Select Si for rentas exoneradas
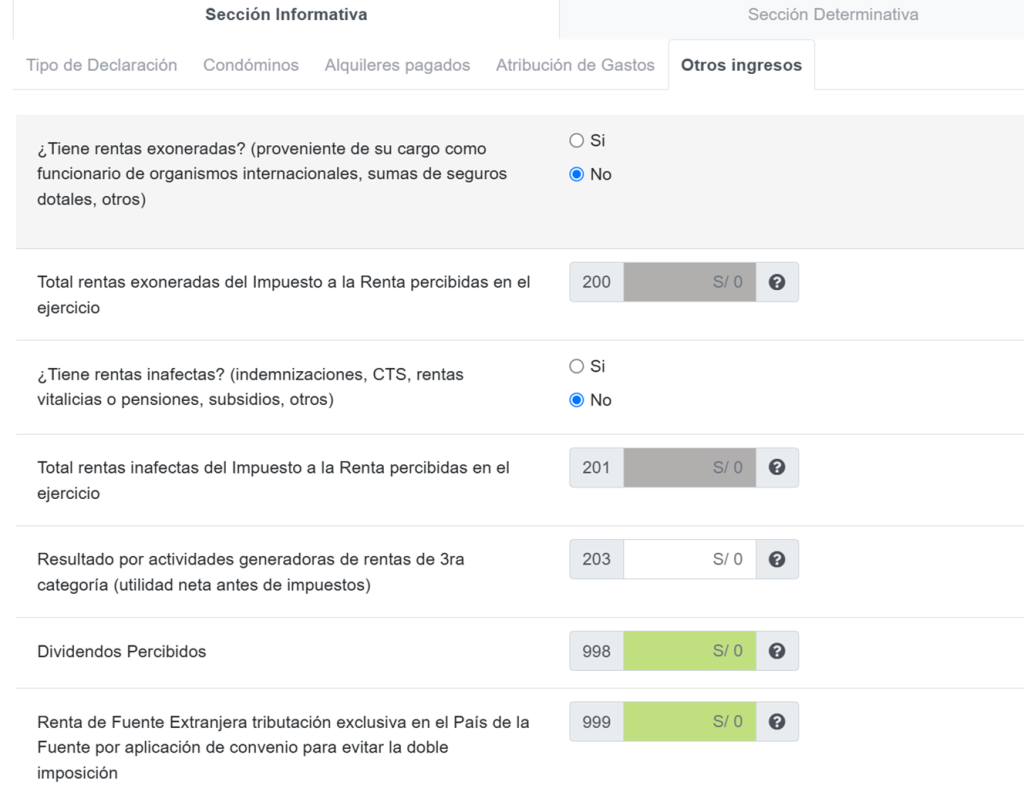Screen dimensions: 1024x789 coord(576,140)
